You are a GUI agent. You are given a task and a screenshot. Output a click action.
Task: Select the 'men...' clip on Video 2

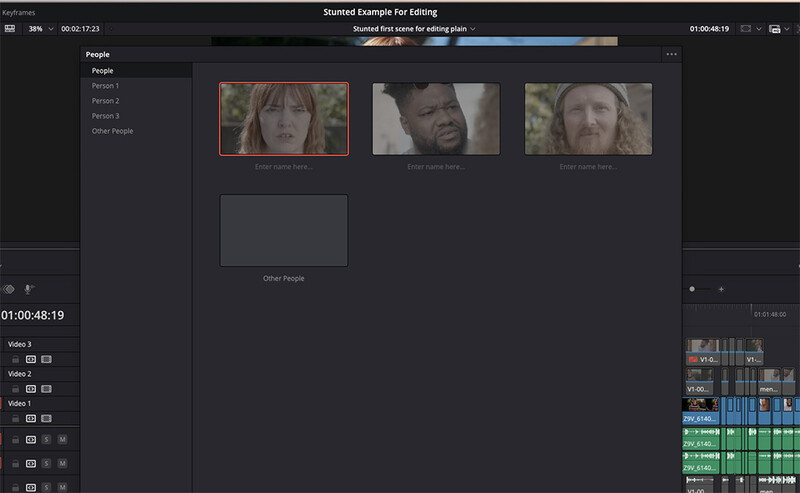tap(769, 381)
